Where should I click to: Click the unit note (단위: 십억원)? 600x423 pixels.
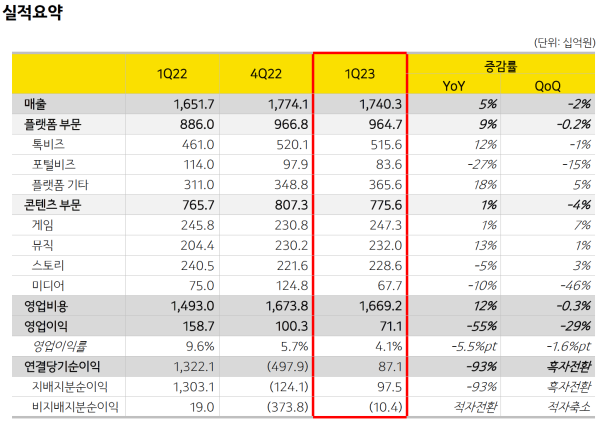coord(564,42)
